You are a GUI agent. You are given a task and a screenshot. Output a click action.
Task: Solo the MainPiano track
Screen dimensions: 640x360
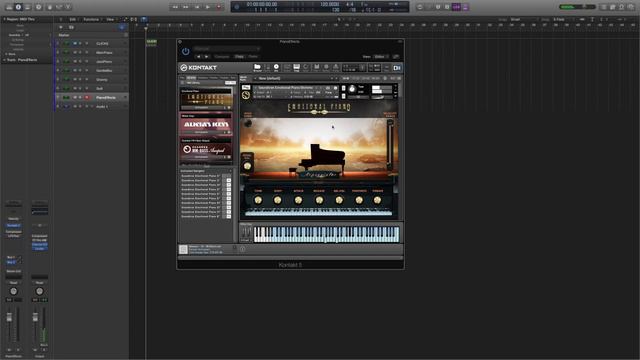point(80,52)
